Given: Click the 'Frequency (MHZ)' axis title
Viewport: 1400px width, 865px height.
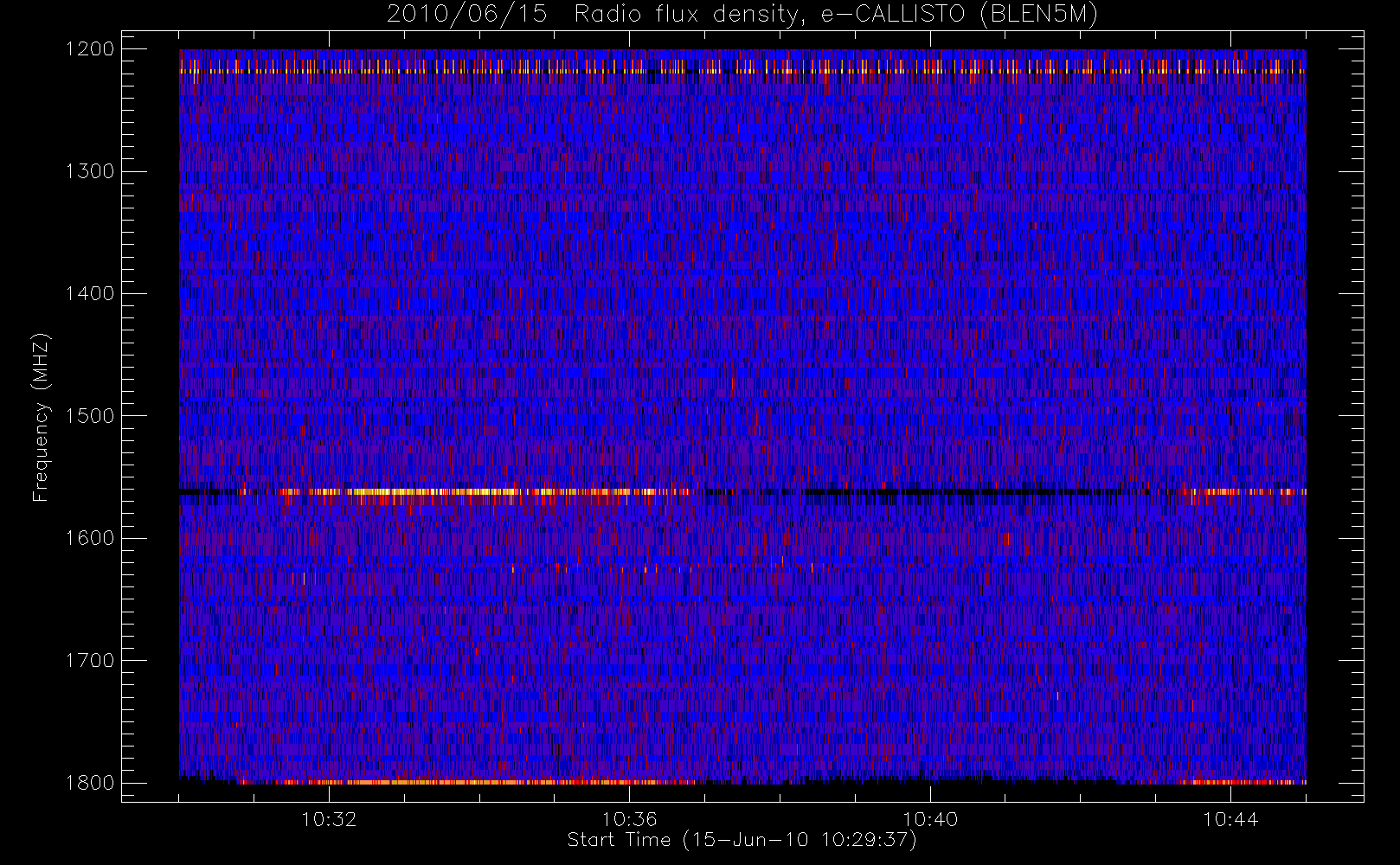Looking at the screenshot, I should (x=41, y=417).
